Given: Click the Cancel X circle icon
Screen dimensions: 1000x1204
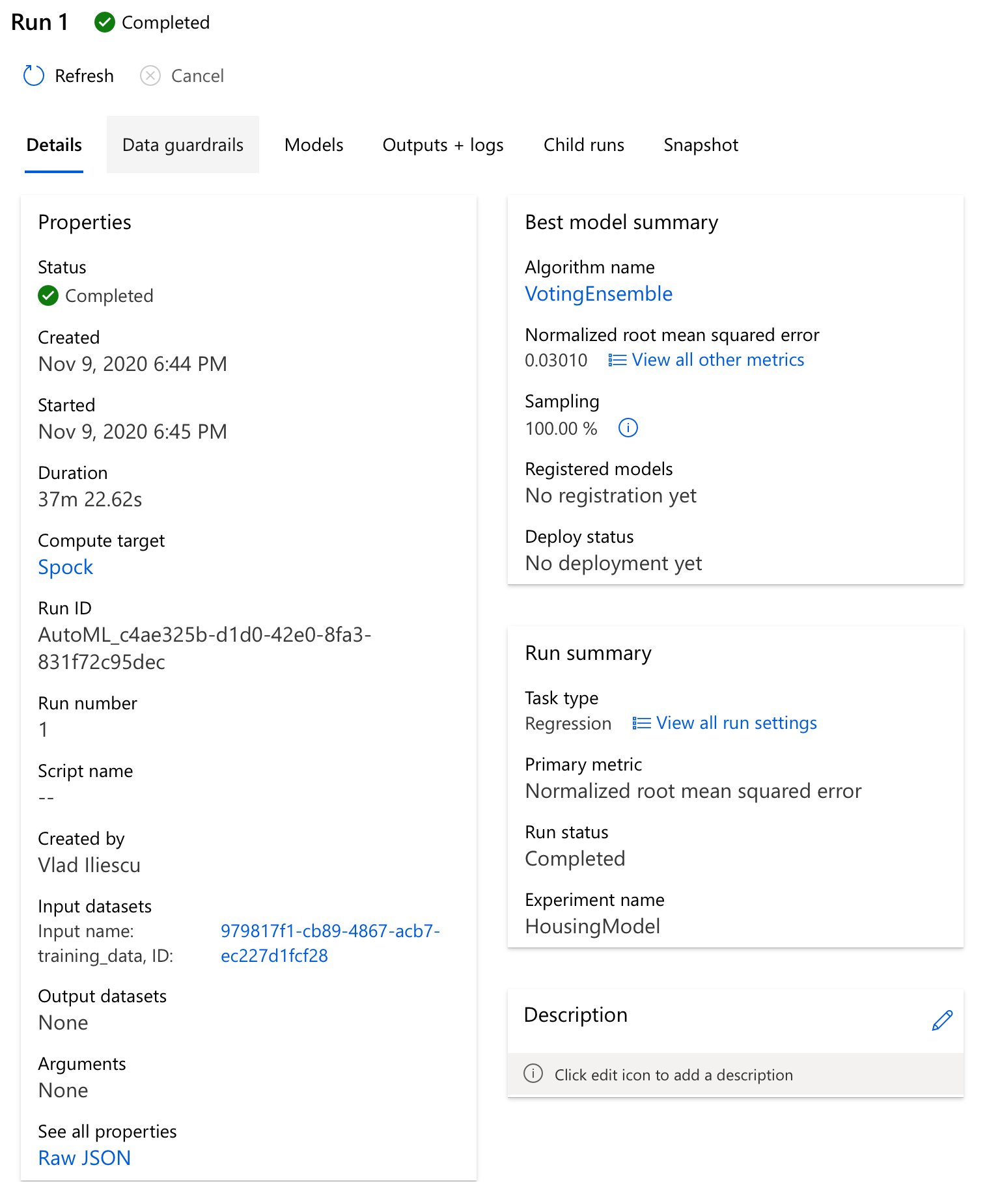Looking at the screenshot, I should coord(150,76).
